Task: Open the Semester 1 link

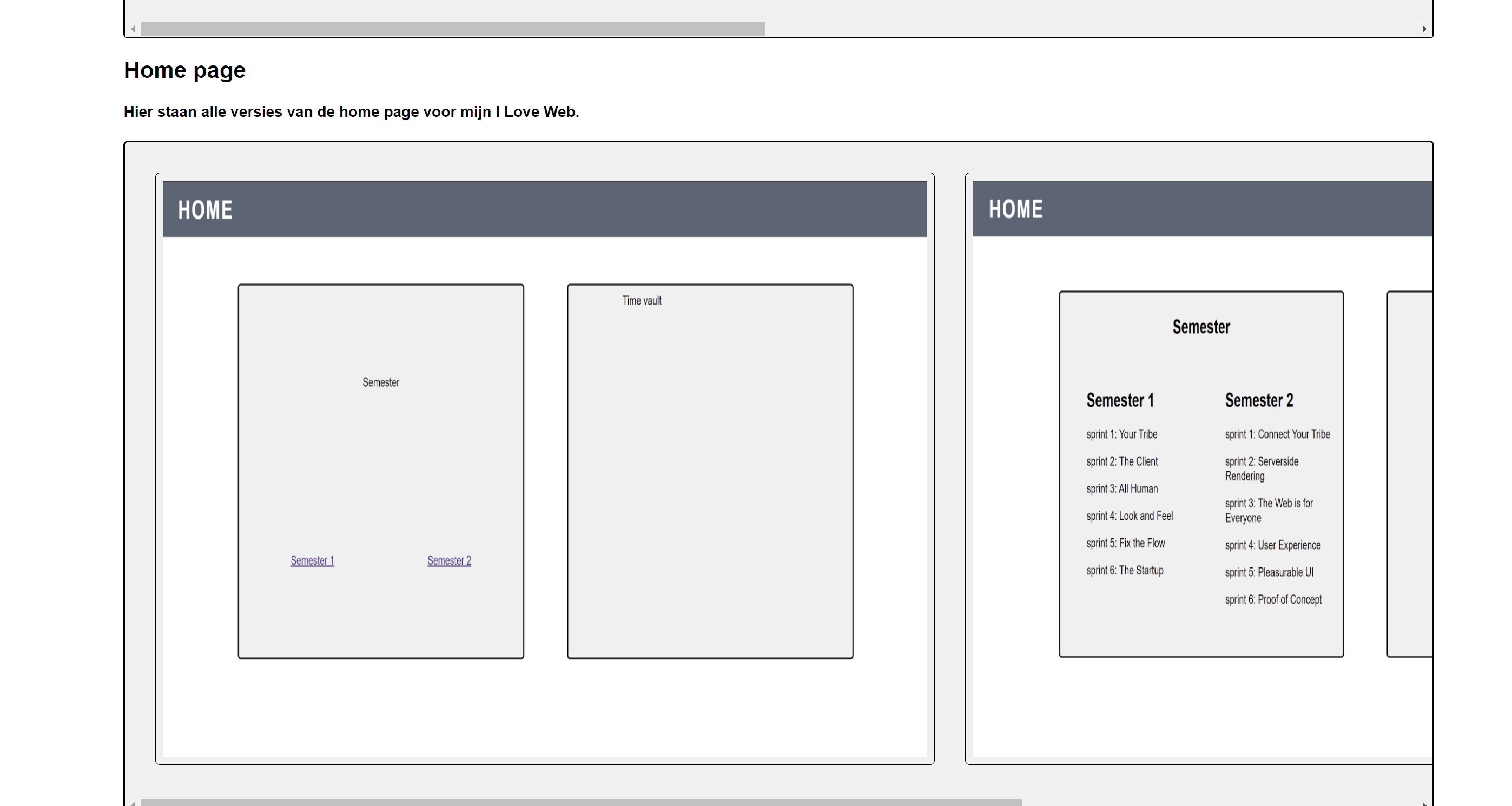Action: coord(312,560)
